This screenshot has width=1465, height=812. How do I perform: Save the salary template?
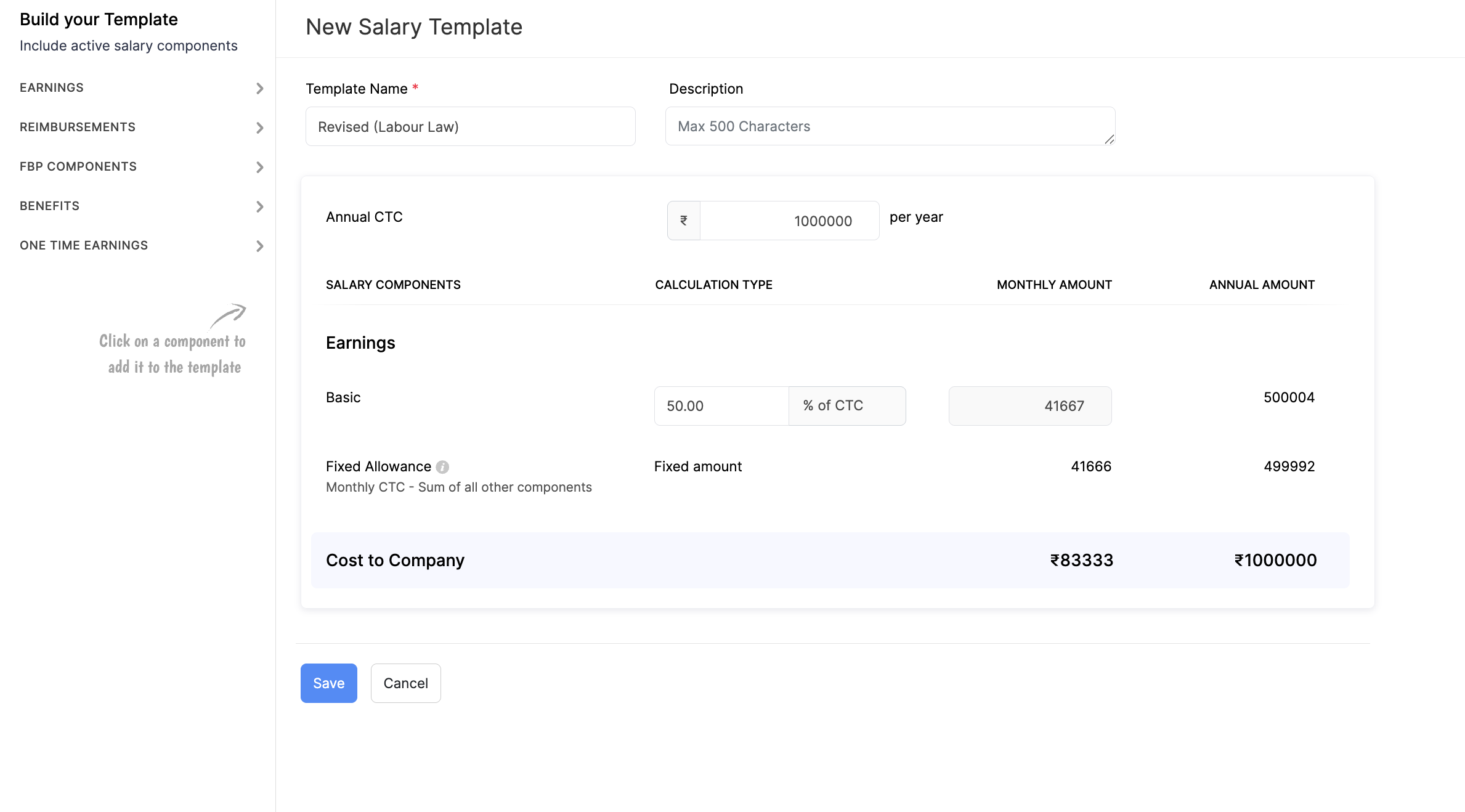tap(328, 683)
